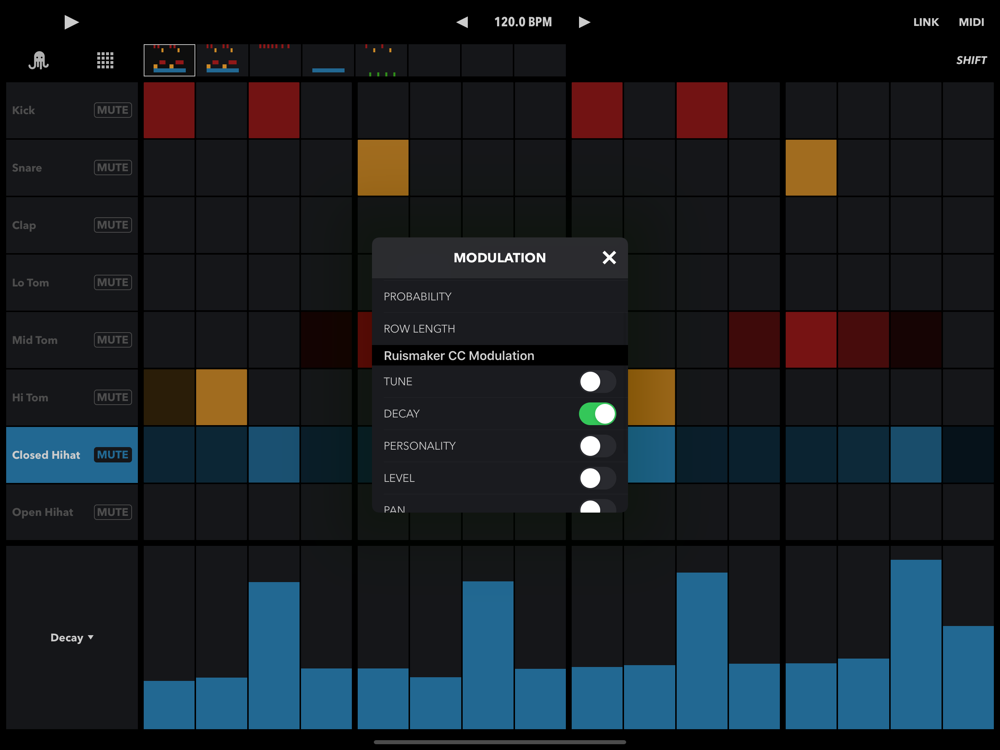Image resolution: width=1000 pixels, height=750 pixels.
Task: Select the first pattern thumbnail
Action: pos(169,60)
